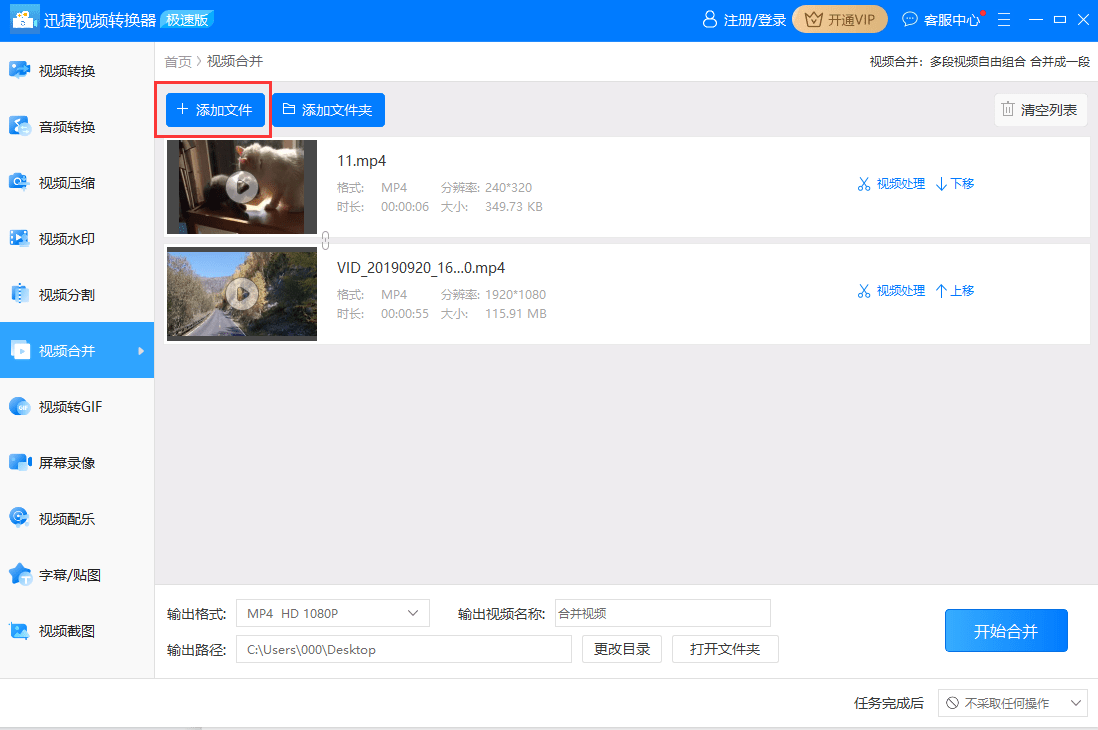
Task: Click the 349.73 KB size value
Action: [x=513, y=207]
